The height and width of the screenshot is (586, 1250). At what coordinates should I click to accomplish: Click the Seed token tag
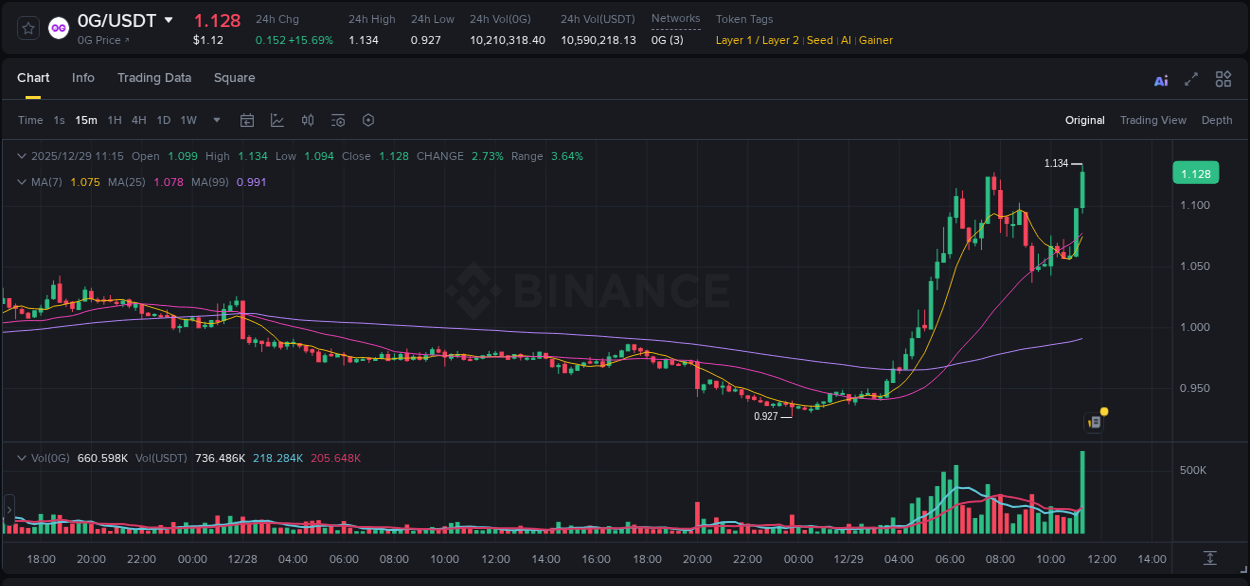pyautogui.click(x=820, y=40)
